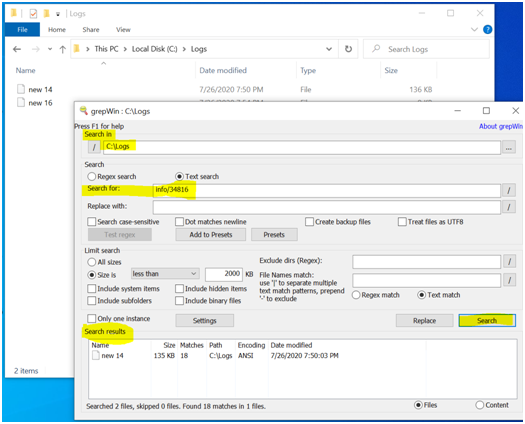525x424 pixels.
Task: Click the slash button beside Search for
Action: 509,190
